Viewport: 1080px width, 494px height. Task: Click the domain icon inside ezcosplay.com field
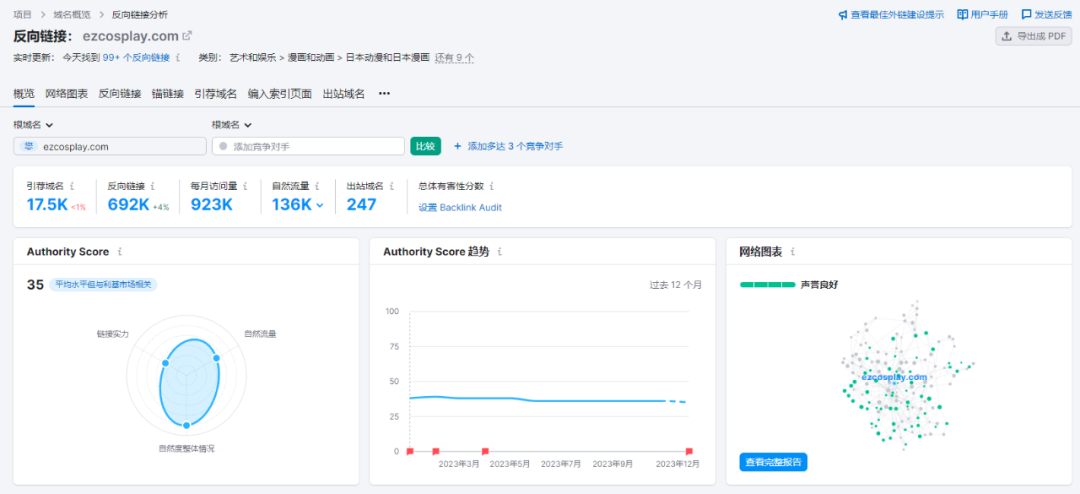[x=28, y=146]
